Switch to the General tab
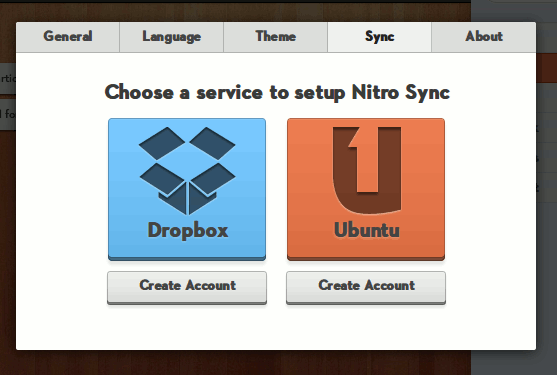 pos(67,37)
